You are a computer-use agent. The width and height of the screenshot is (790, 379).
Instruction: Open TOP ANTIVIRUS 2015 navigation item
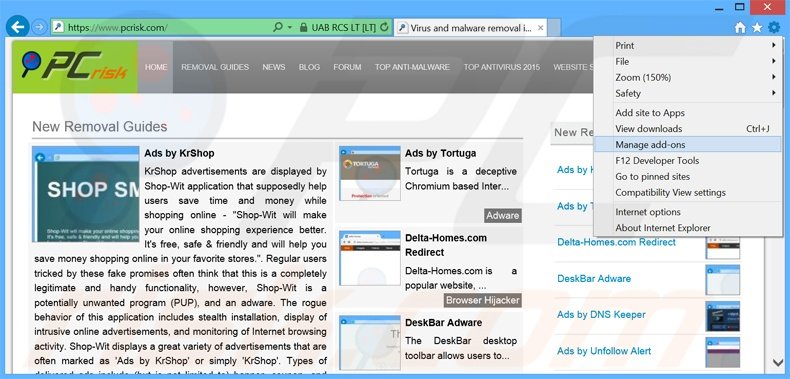pos(501,67)
